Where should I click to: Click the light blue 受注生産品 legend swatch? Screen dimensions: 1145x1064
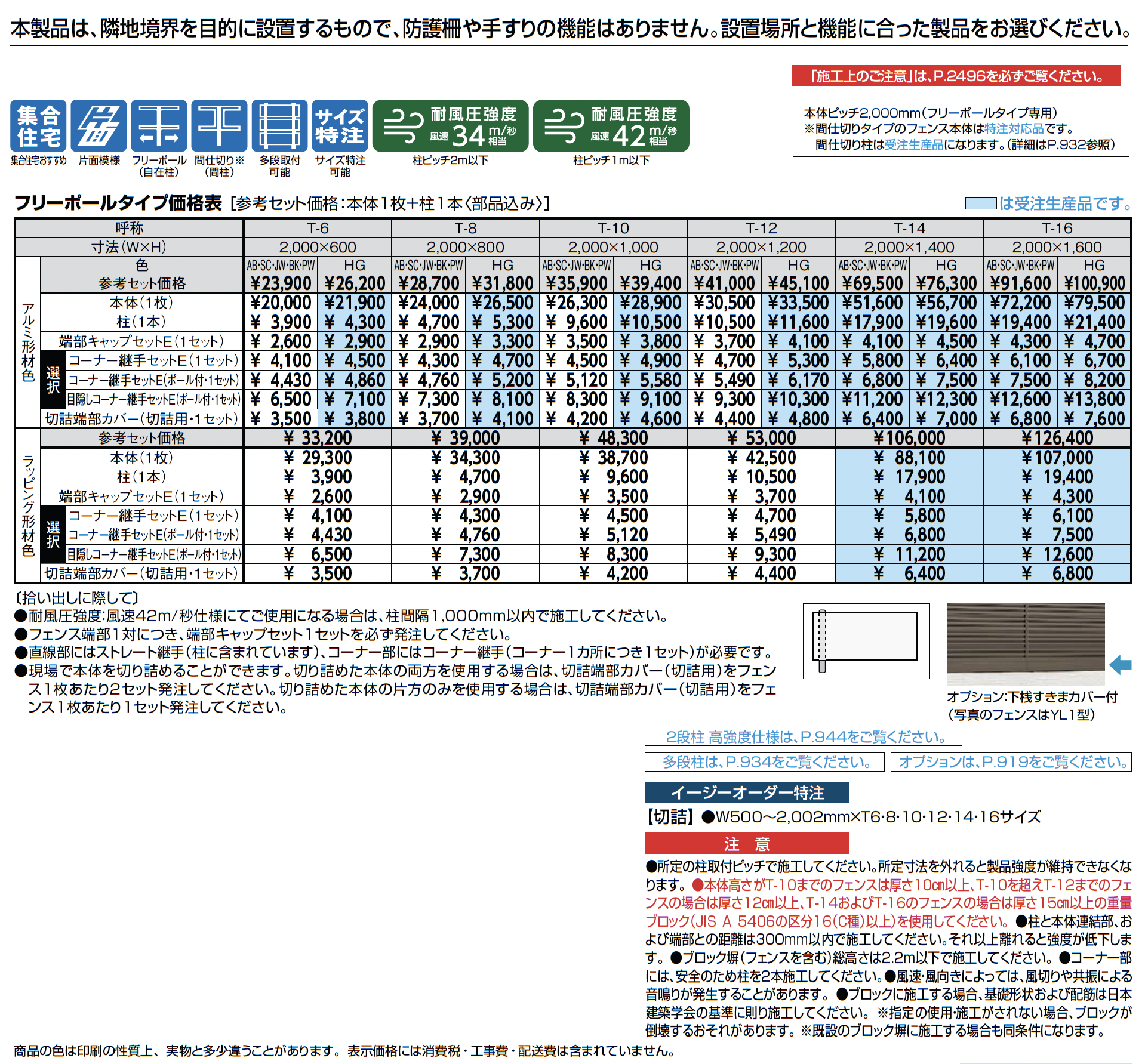pos(980,204)
